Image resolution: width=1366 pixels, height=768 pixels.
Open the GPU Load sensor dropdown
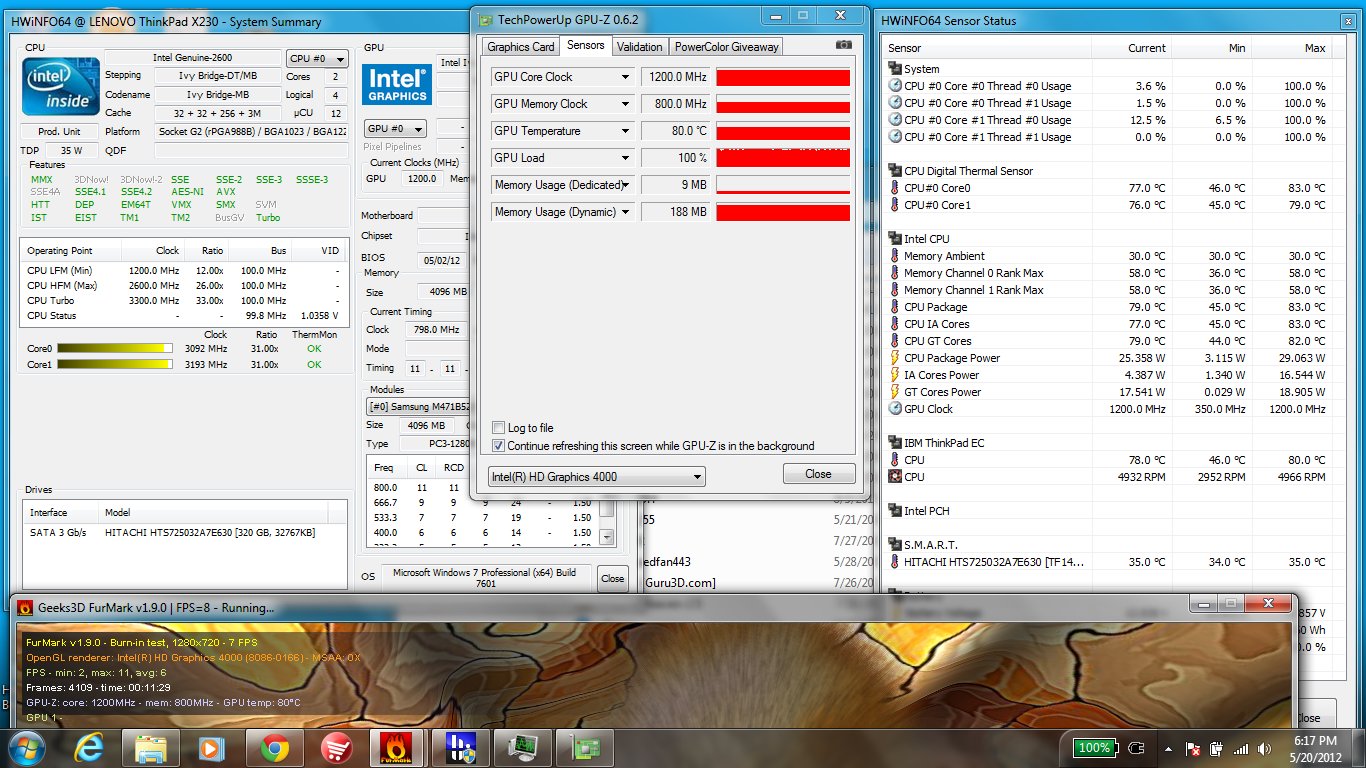(x=626, y=158)
